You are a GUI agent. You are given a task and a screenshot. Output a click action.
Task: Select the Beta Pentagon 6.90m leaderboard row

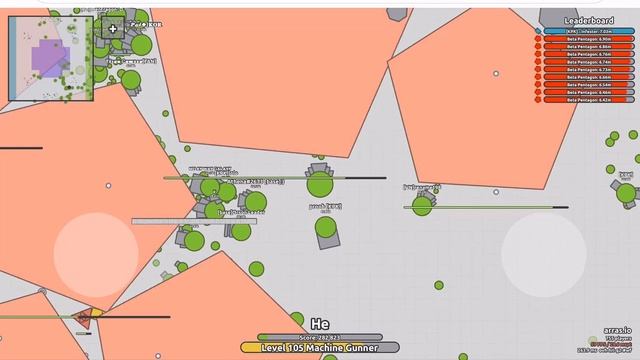[589, 39]
